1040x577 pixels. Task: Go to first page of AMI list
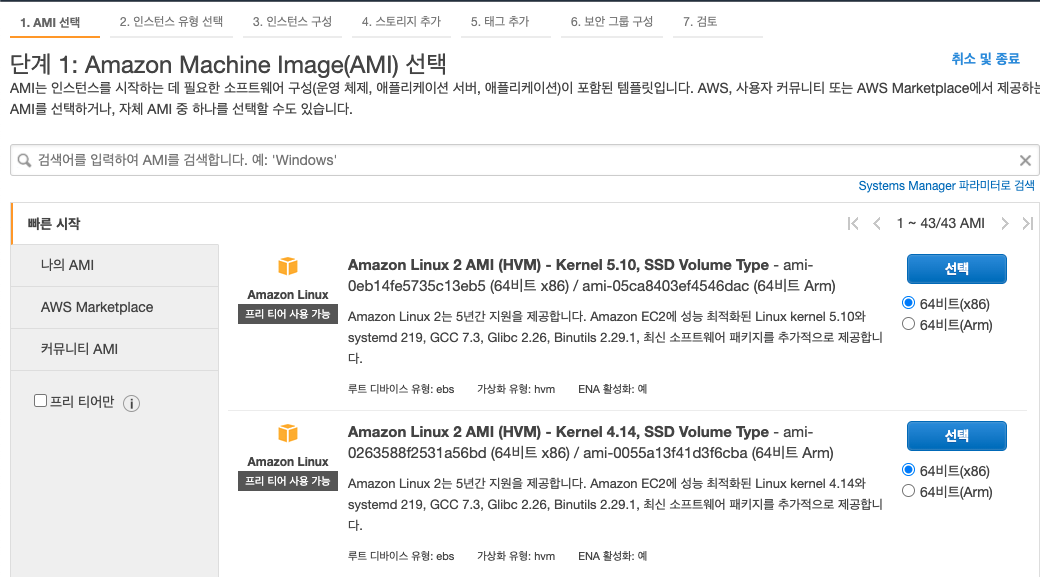[853, 224]
